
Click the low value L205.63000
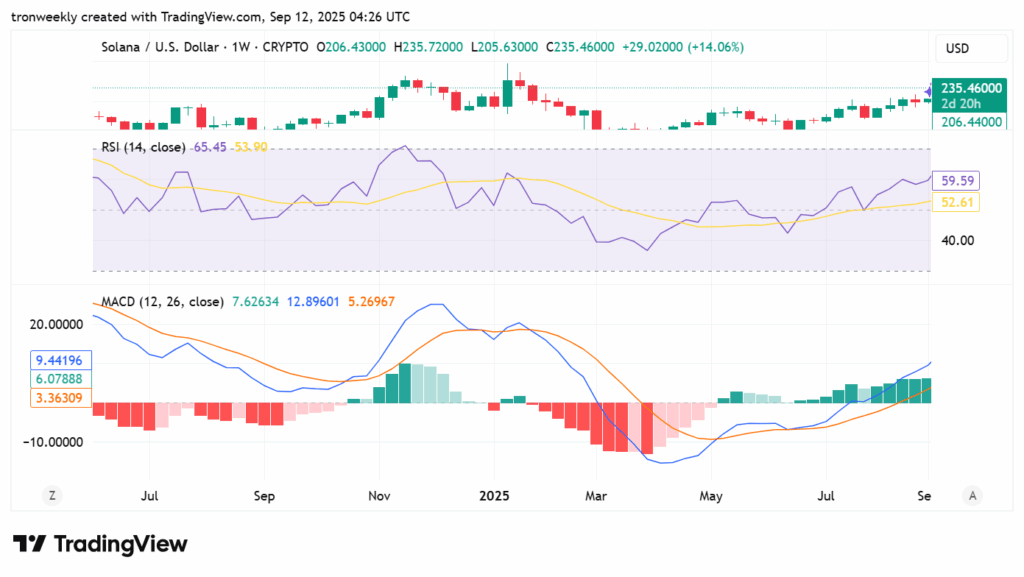point(504,47)
